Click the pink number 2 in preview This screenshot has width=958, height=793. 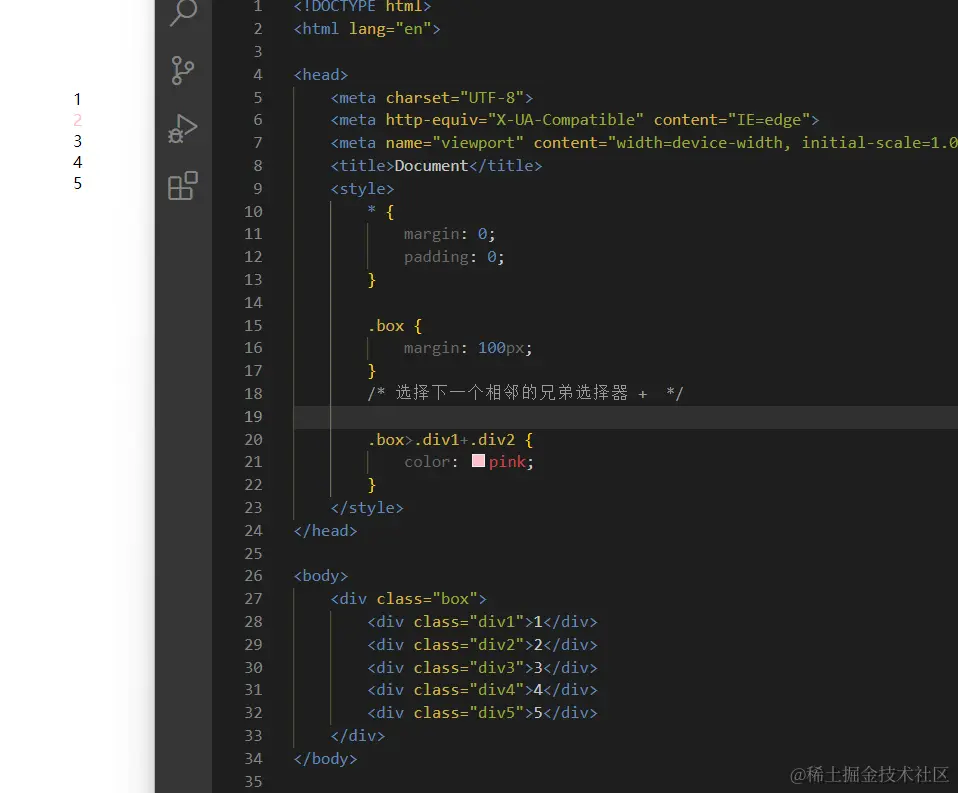click(x=78, y=120)
